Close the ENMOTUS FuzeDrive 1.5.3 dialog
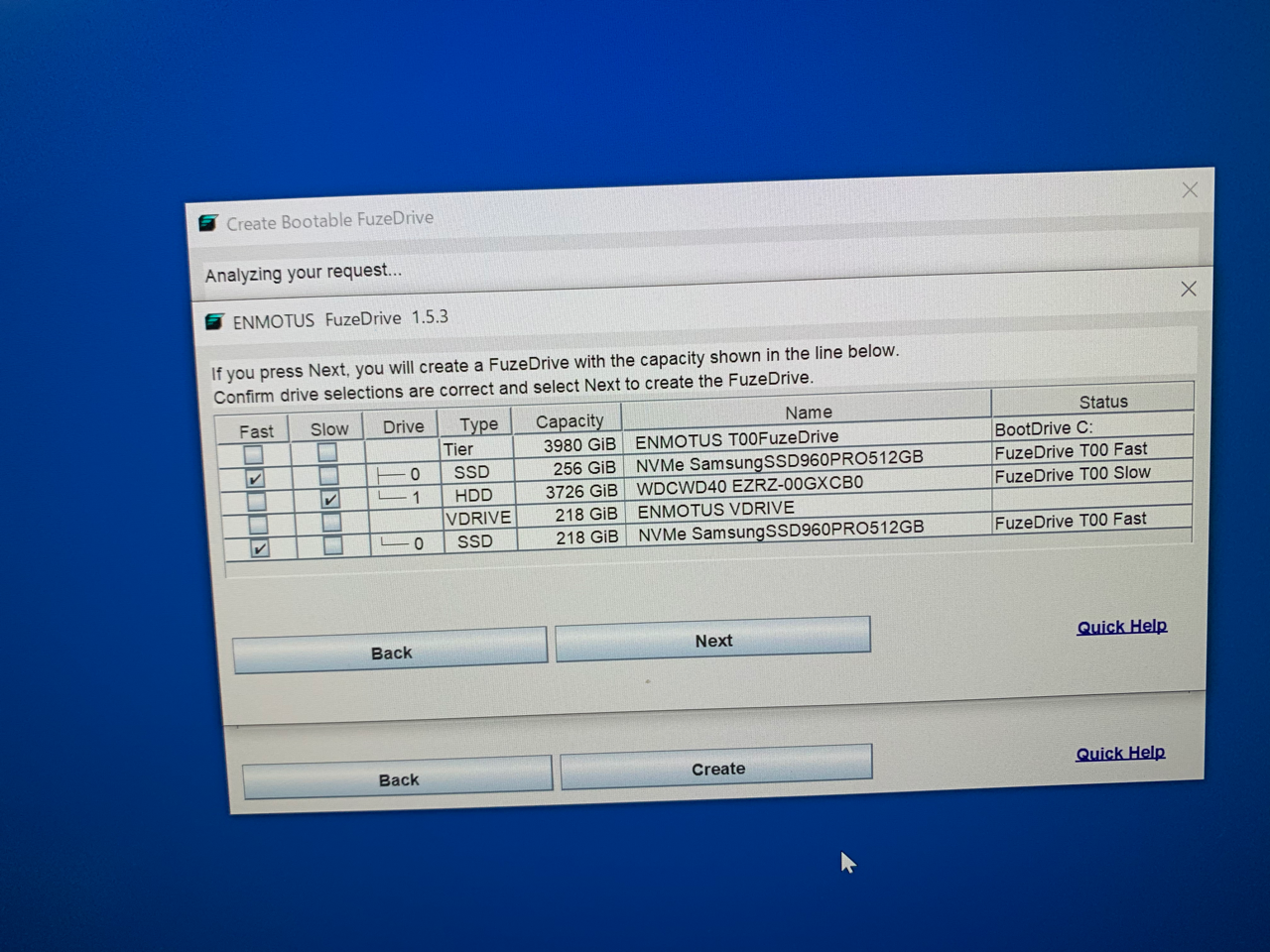This screenshot has width=1270, height=952. click(1188, 289)
